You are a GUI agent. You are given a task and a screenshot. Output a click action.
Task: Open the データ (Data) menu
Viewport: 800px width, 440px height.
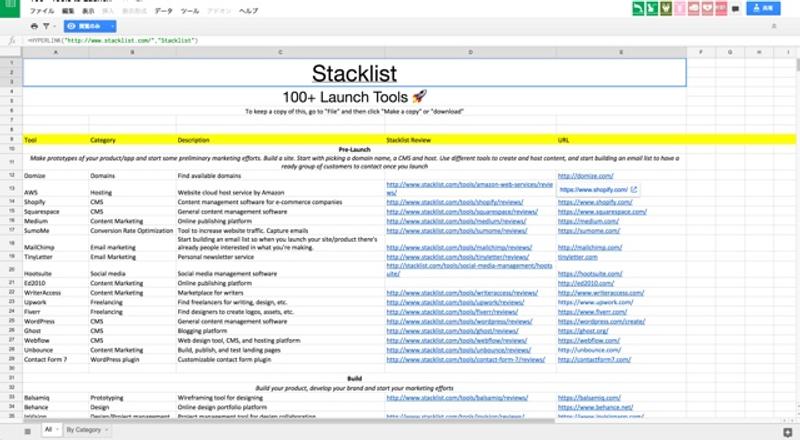[x=163, y=11]
